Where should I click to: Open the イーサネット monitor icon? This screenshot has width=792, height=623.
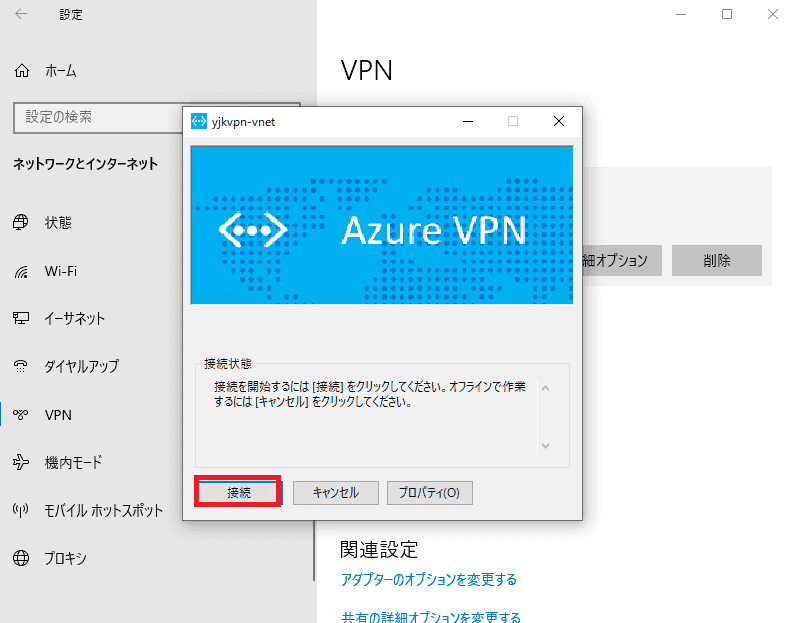pyautogui.click(x=21, y=318)
